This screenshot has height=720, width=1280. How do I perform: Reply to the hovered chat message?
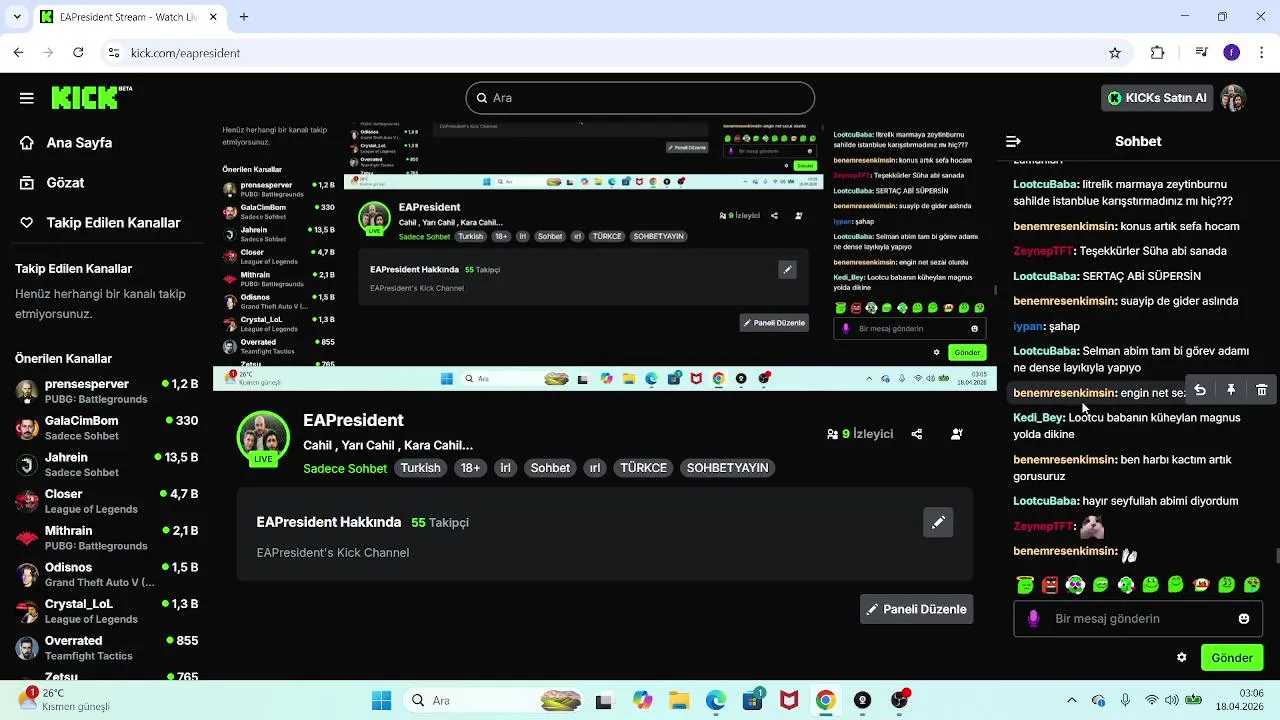coord(1200,390)
